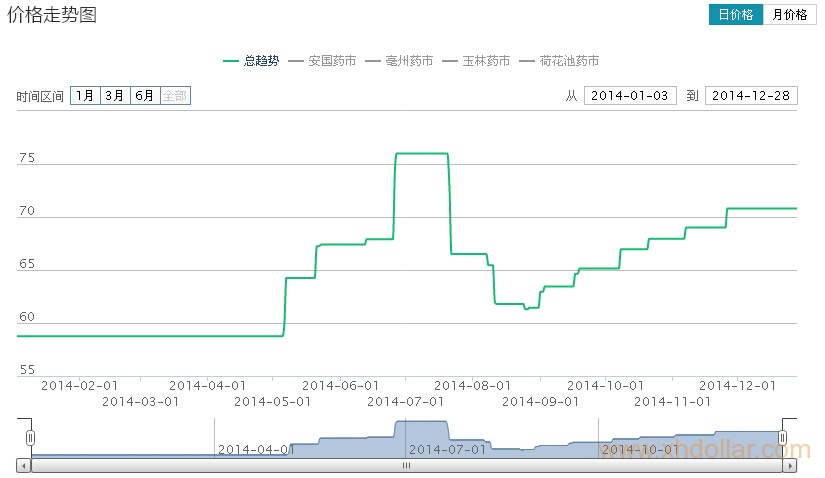Select the 3月 time range

[x=115, y=96]
